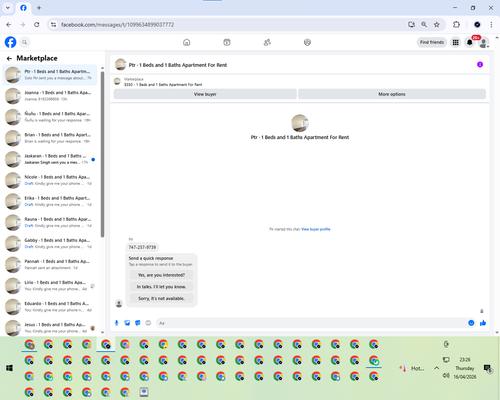Open the Gabby draft conversation
The height and width of the screenshot is (400, 500).
(50, 243)
